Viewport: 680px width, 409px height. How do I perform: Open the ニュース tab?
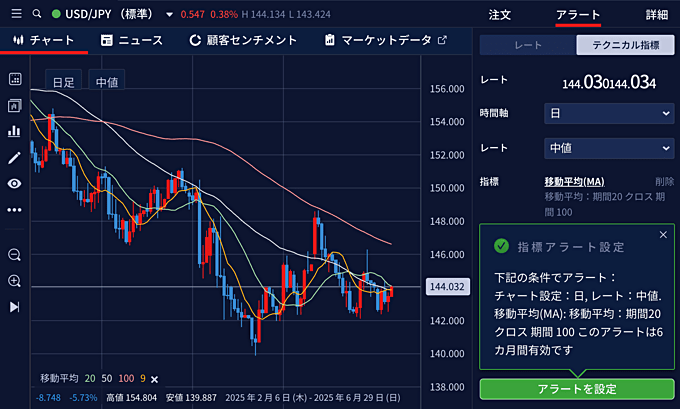click(x=132, y=40)
